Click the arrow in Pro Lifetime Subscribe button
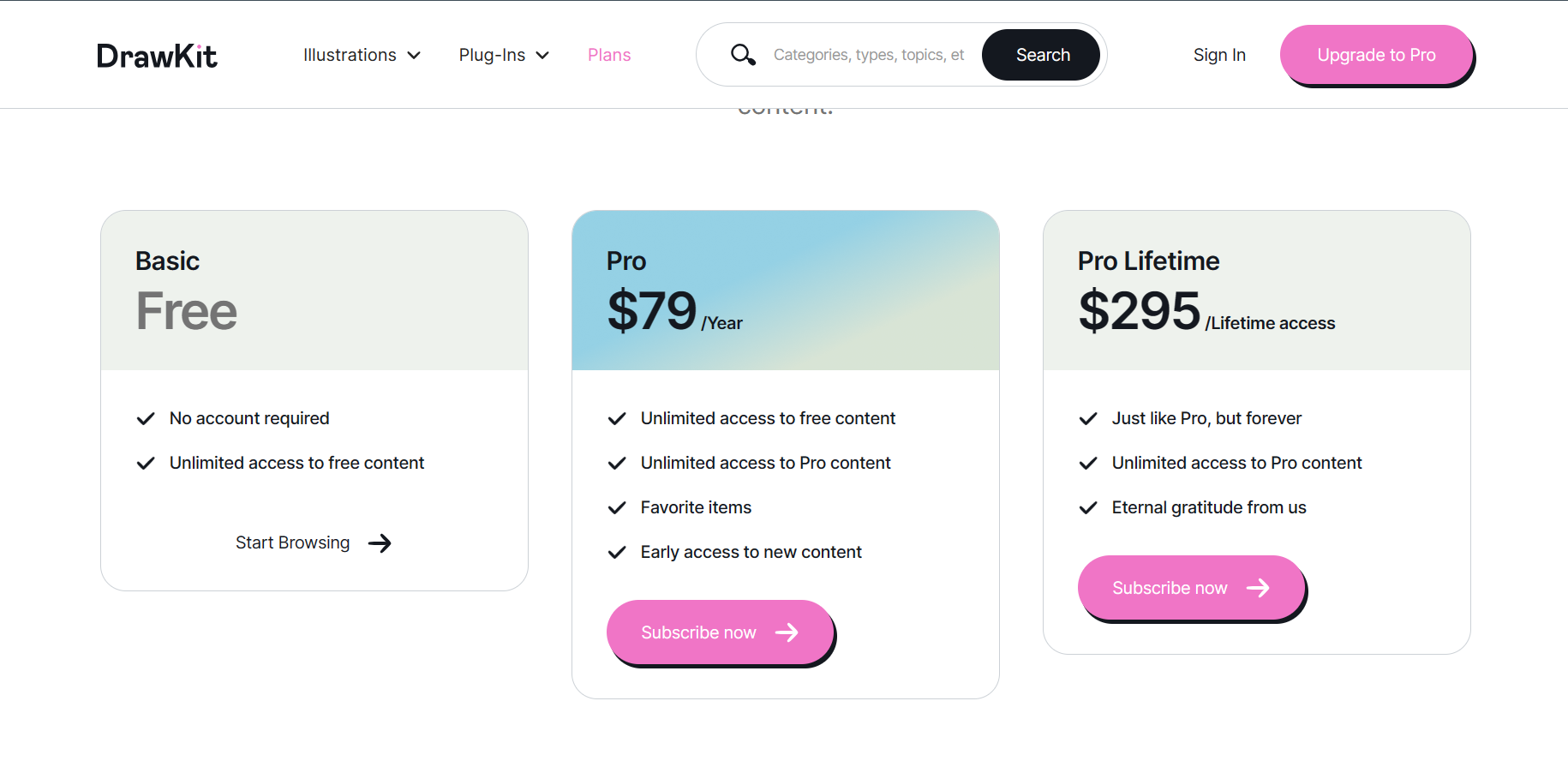 click(x=1258, y=588)
